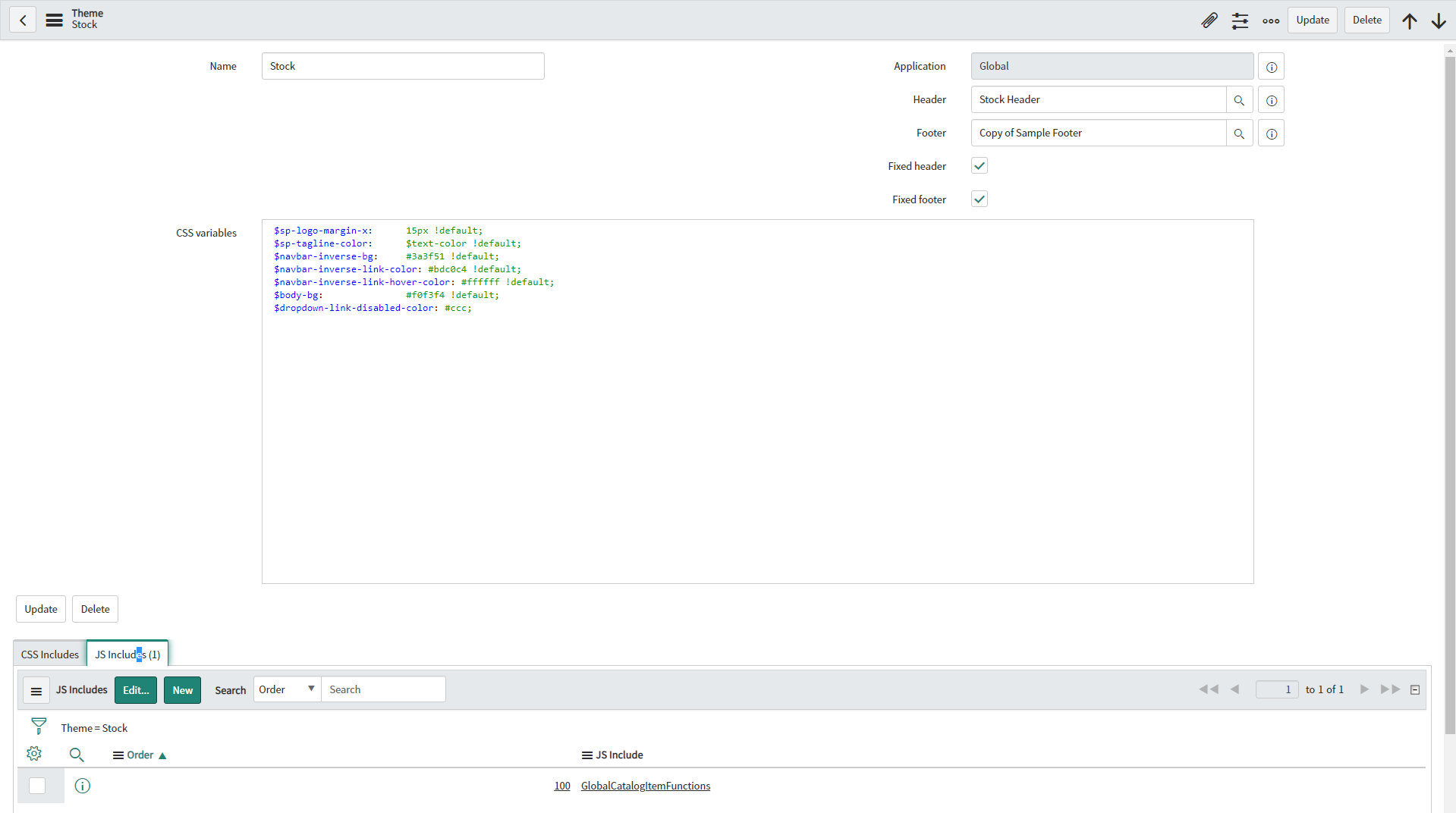Viewport: 1456px width, 813px height.
Task: Open the attachments paperclip icon
Action: [1209, 20]
